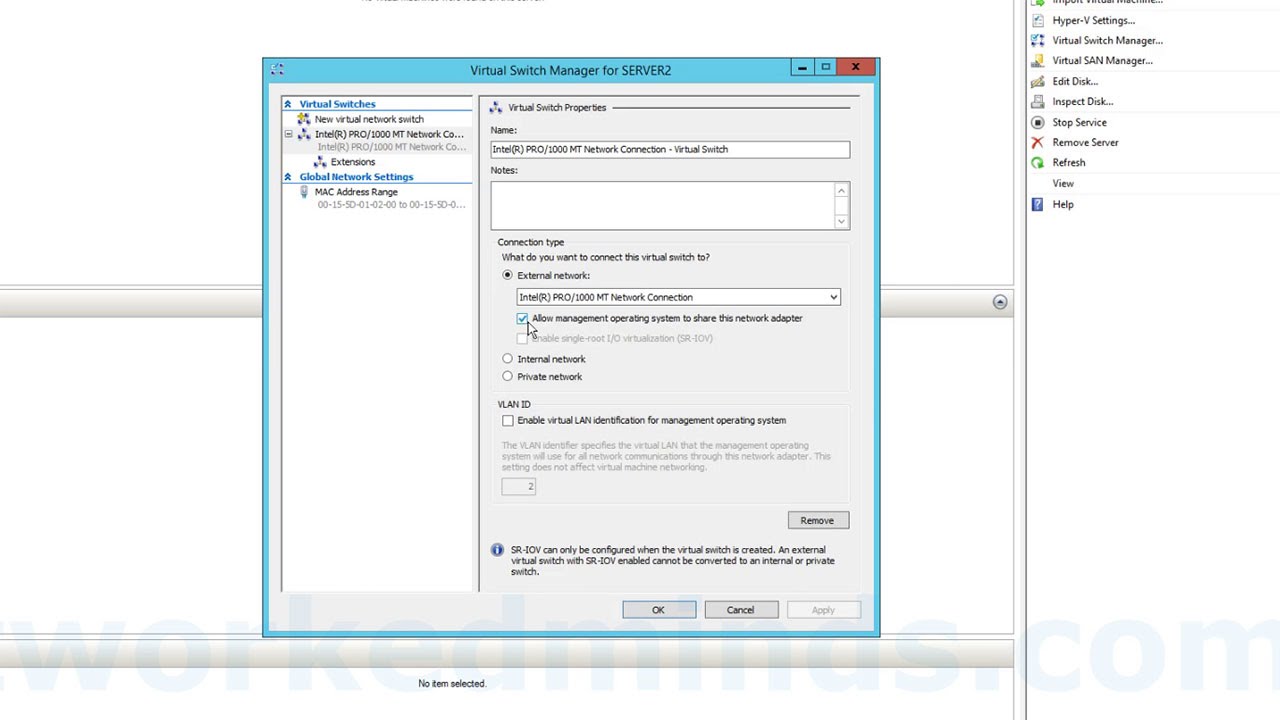Click the Virtual SAN Manager icon
The height and width of the screenshot is (720, 1280).
[x=1037, y=60]
